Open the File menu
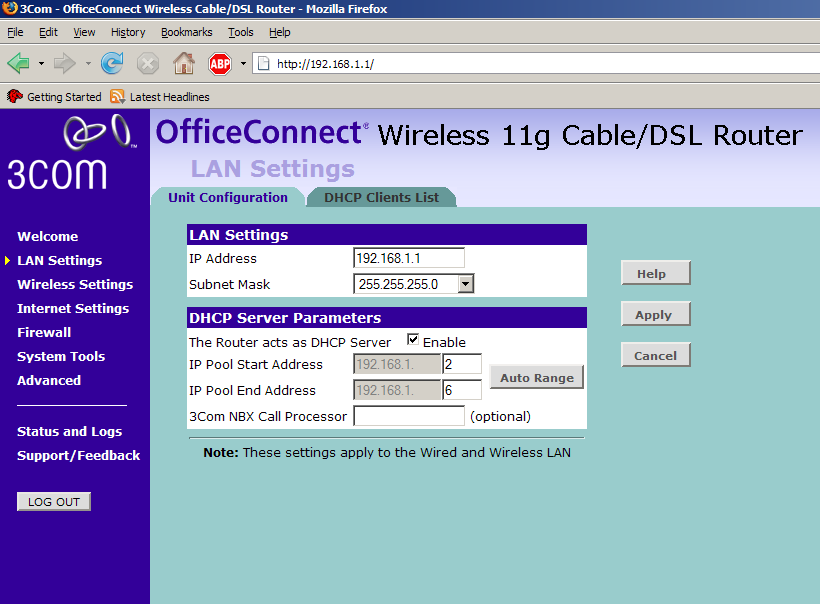The image size is (820, 604). (x=15, y=32)
